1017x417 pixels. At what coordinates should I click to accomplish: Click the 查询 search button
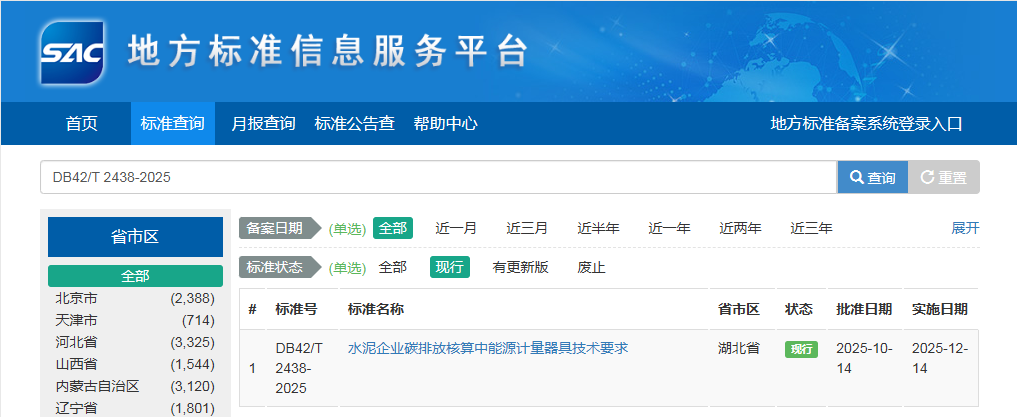pos(872,177)
